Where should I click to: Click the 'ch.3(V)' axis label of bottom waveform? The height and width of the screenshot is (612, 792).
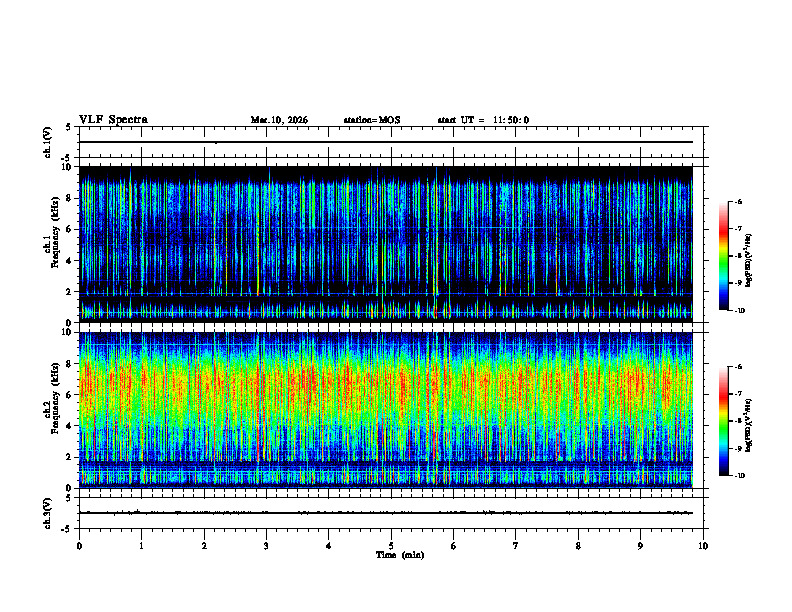click(x=47, y=513)
